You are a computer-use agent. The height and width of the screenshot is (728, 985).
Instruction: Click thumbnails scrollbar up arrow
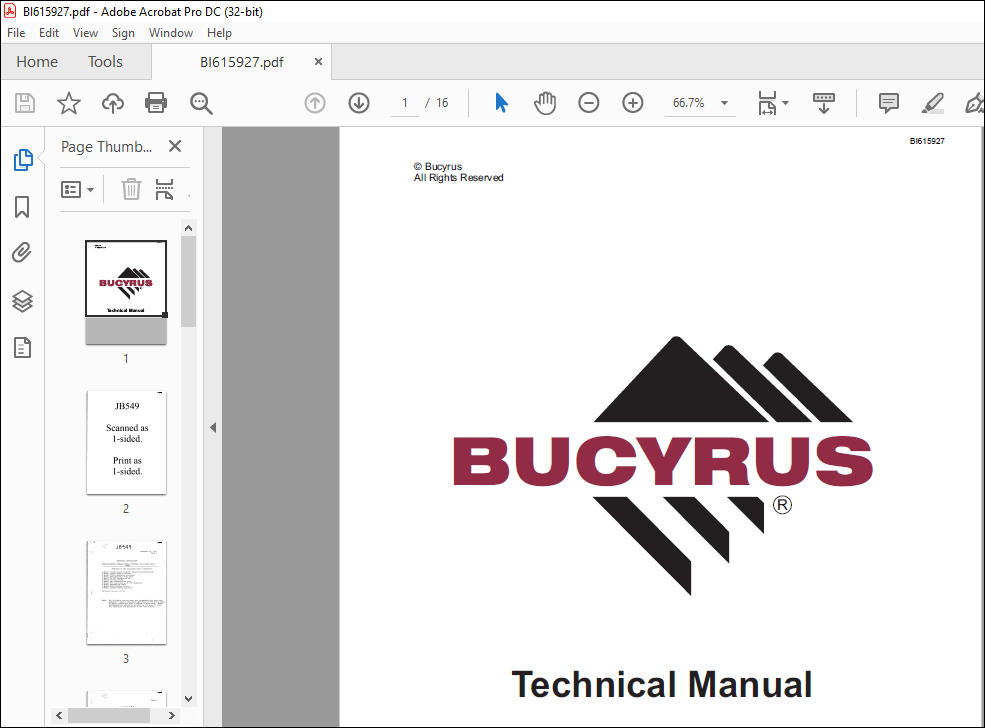pos(188,229)
